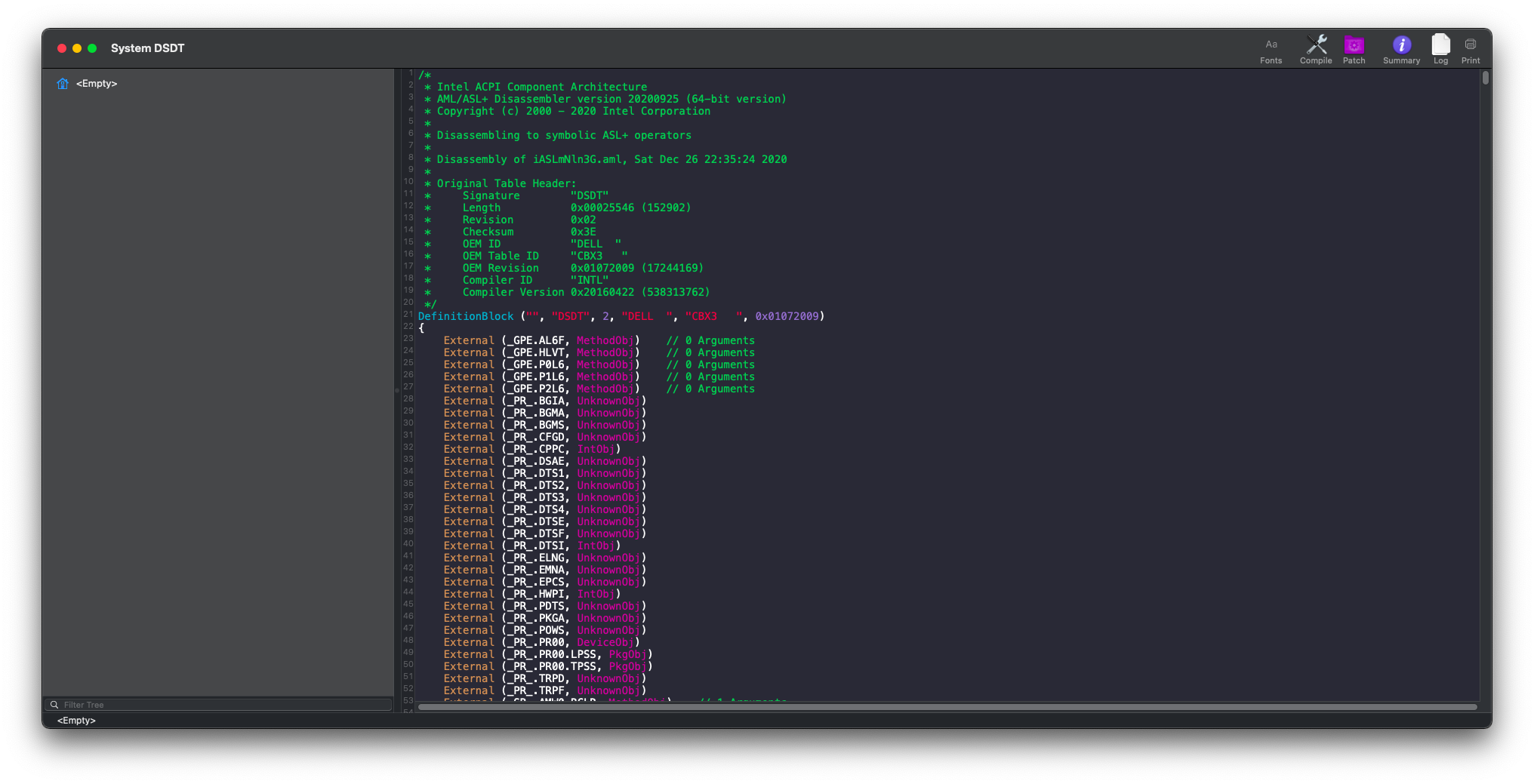The width and height of the screenshot is (1534, 784).
Task: Click the External _GPE.P0L6 line
Action: tap(599, 364)
